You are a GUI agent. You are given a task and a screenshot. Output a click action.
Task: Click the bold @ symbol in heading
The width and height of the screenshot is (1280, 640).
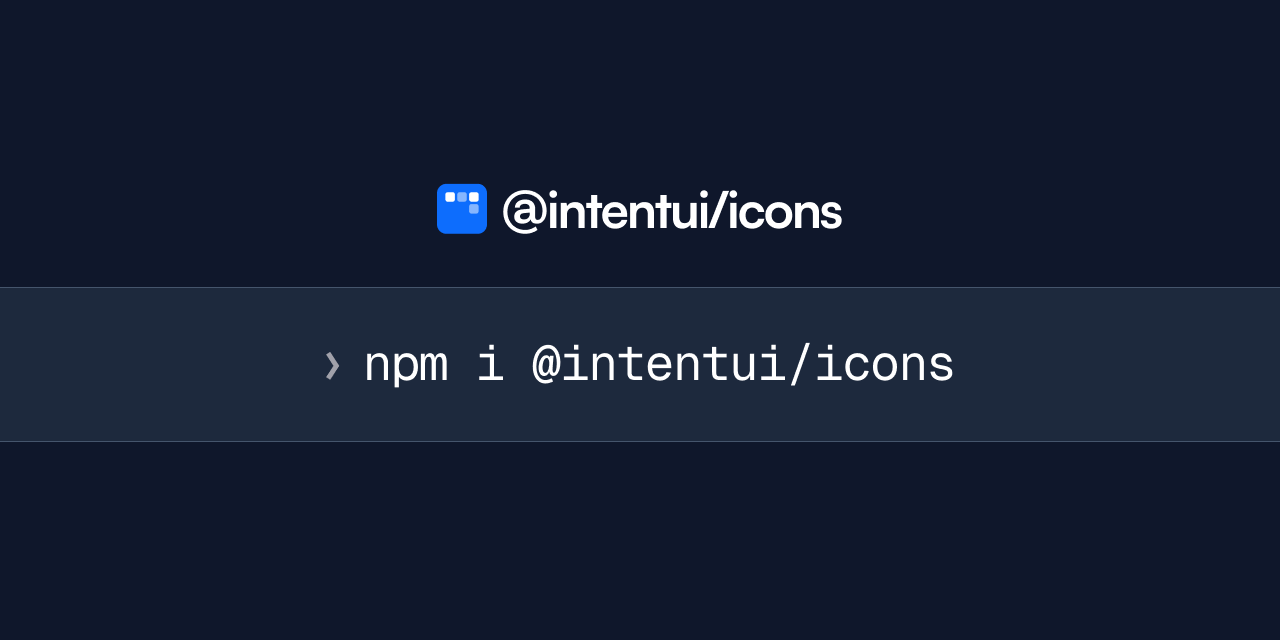[x=523, y=211]
